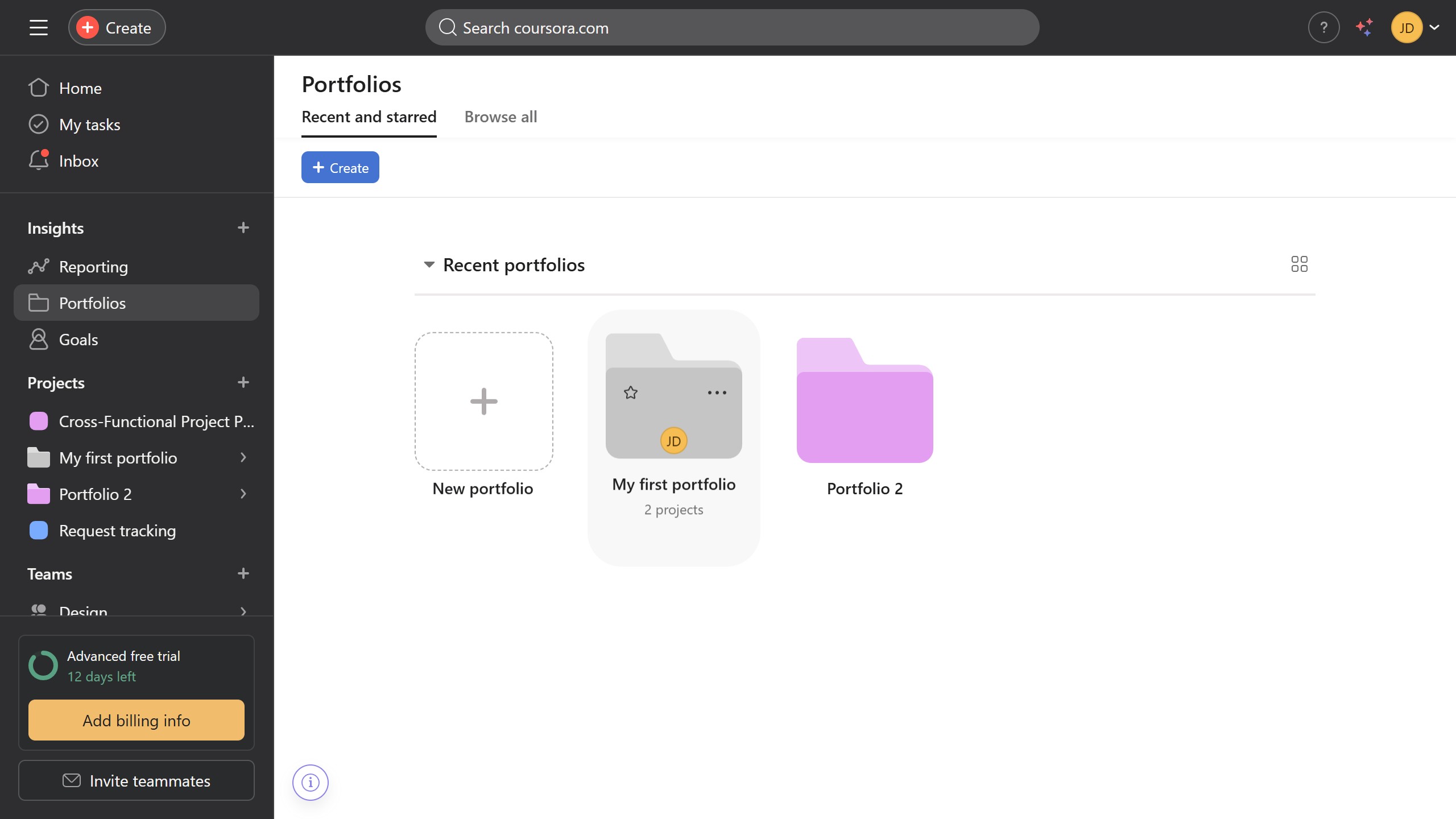Viewport: 1456px width, 819px height.
Task: Switch to Browse all tab
Action: coord(500,117)
